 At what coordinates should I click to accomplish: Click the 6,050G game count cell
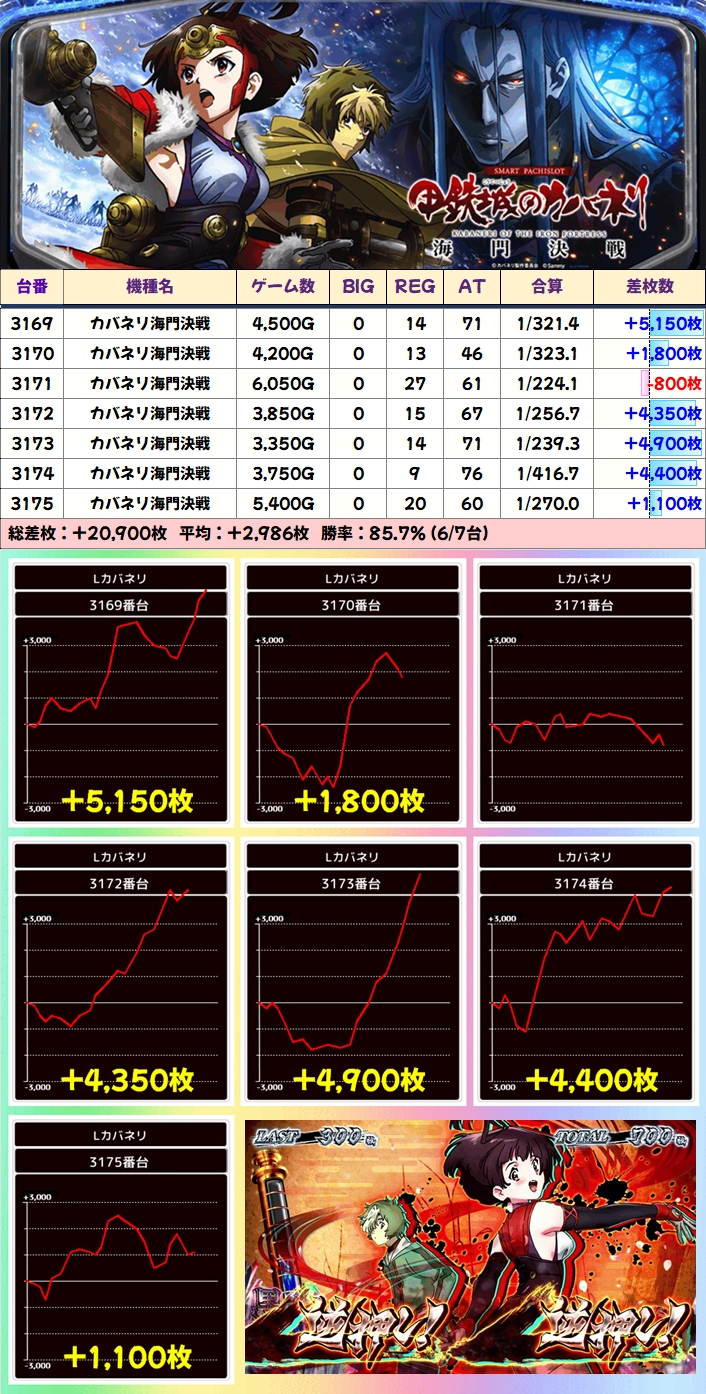(283, 383)
